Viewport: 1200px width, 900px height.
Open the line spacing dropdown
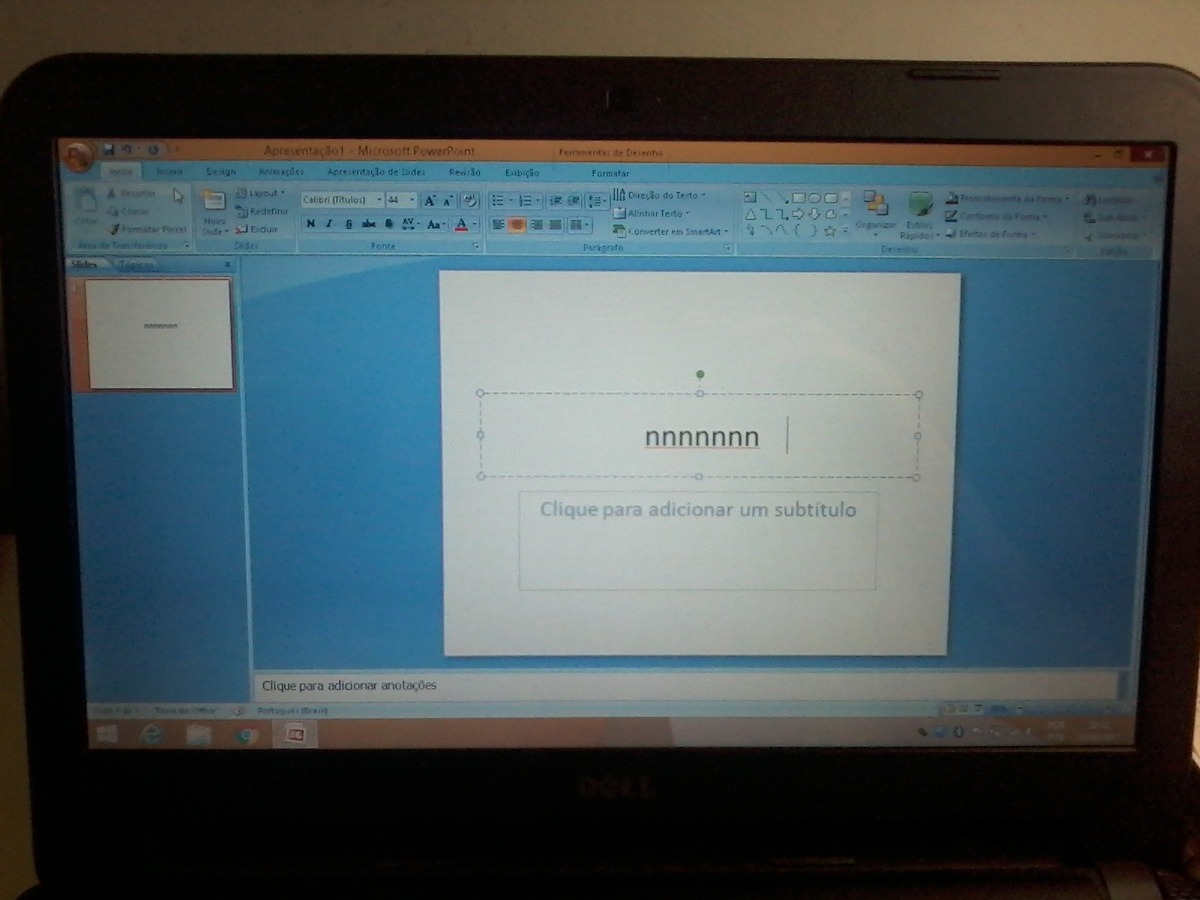597,200
